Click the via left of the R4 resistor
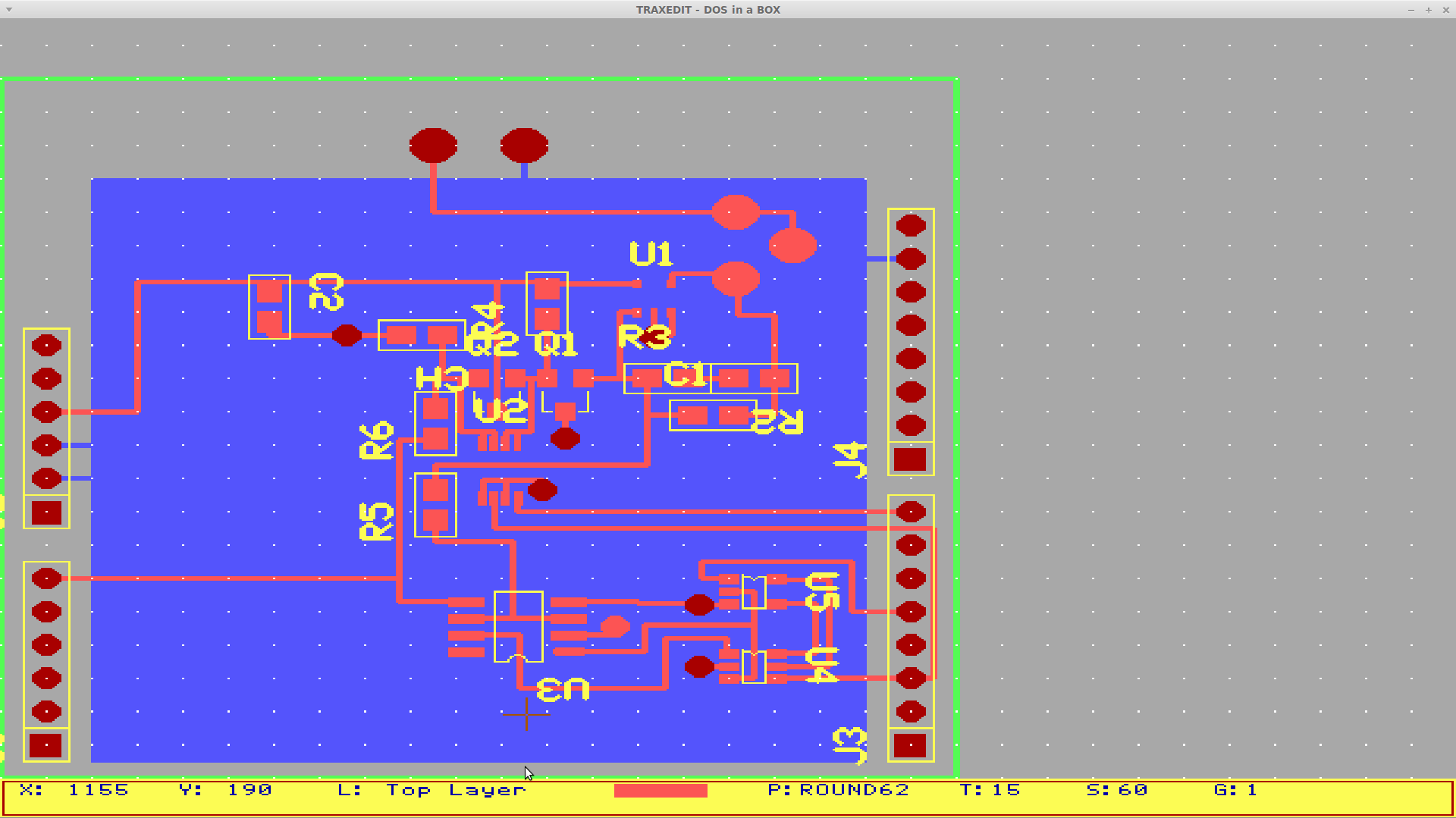 tap(347, 335)
